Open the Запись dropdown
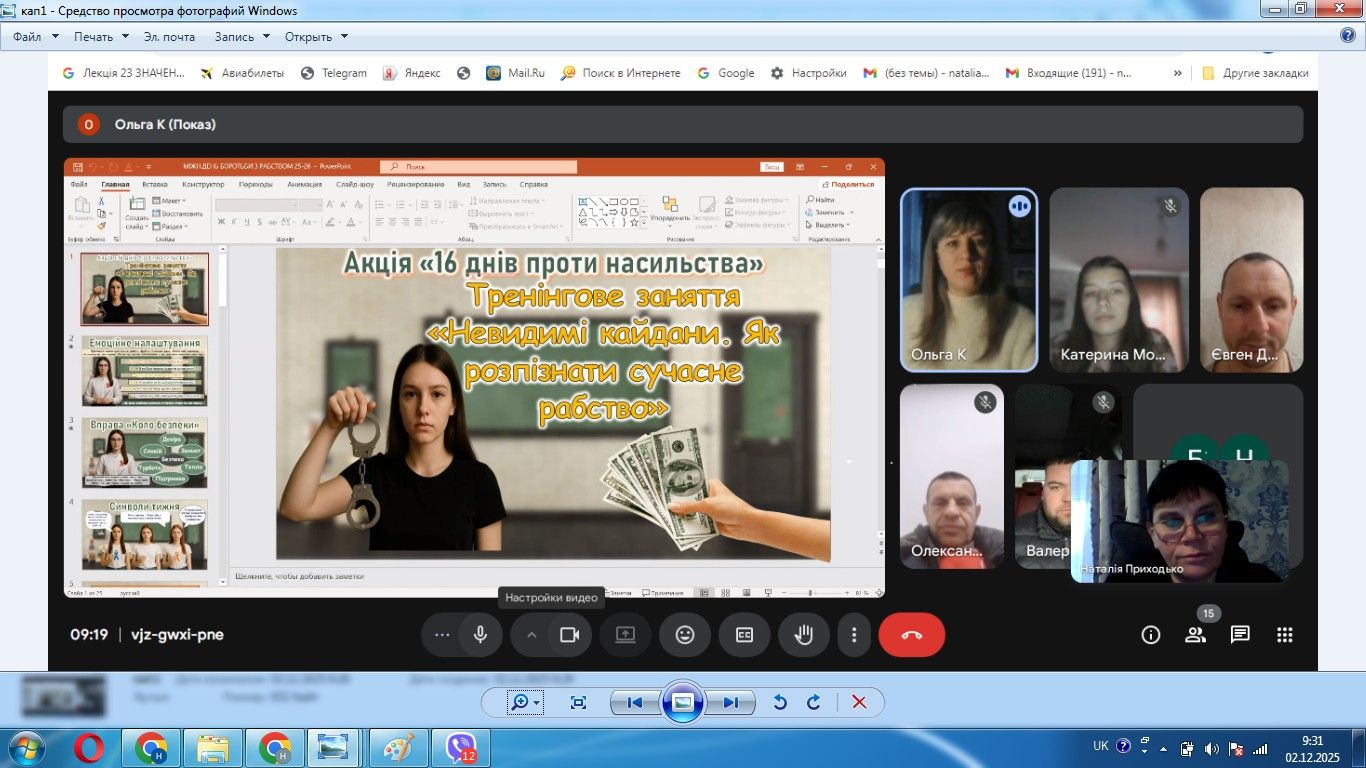This screenshot has height=768, width=1366. point(241,37)
